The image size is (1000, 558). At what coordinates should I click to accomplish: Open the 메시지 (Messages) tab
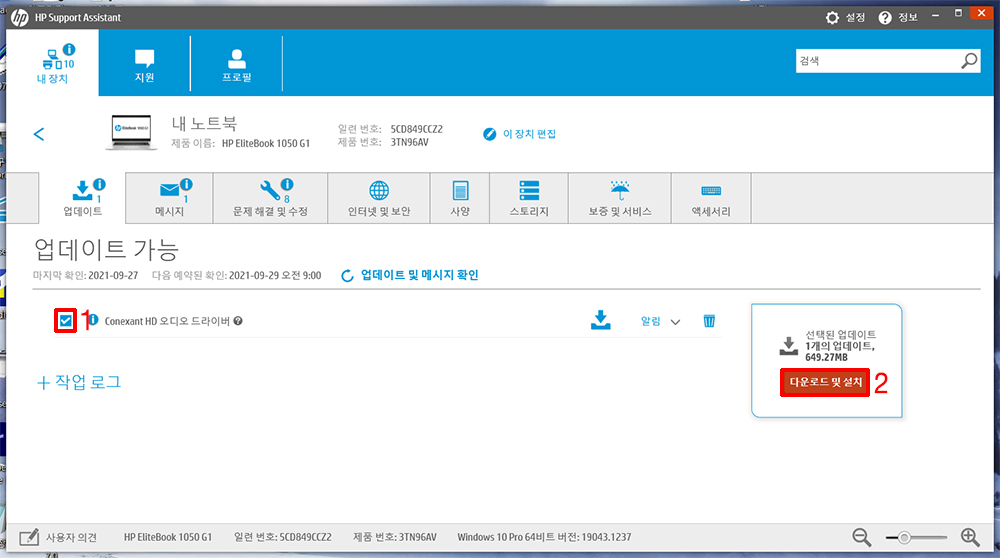[170, 198]
